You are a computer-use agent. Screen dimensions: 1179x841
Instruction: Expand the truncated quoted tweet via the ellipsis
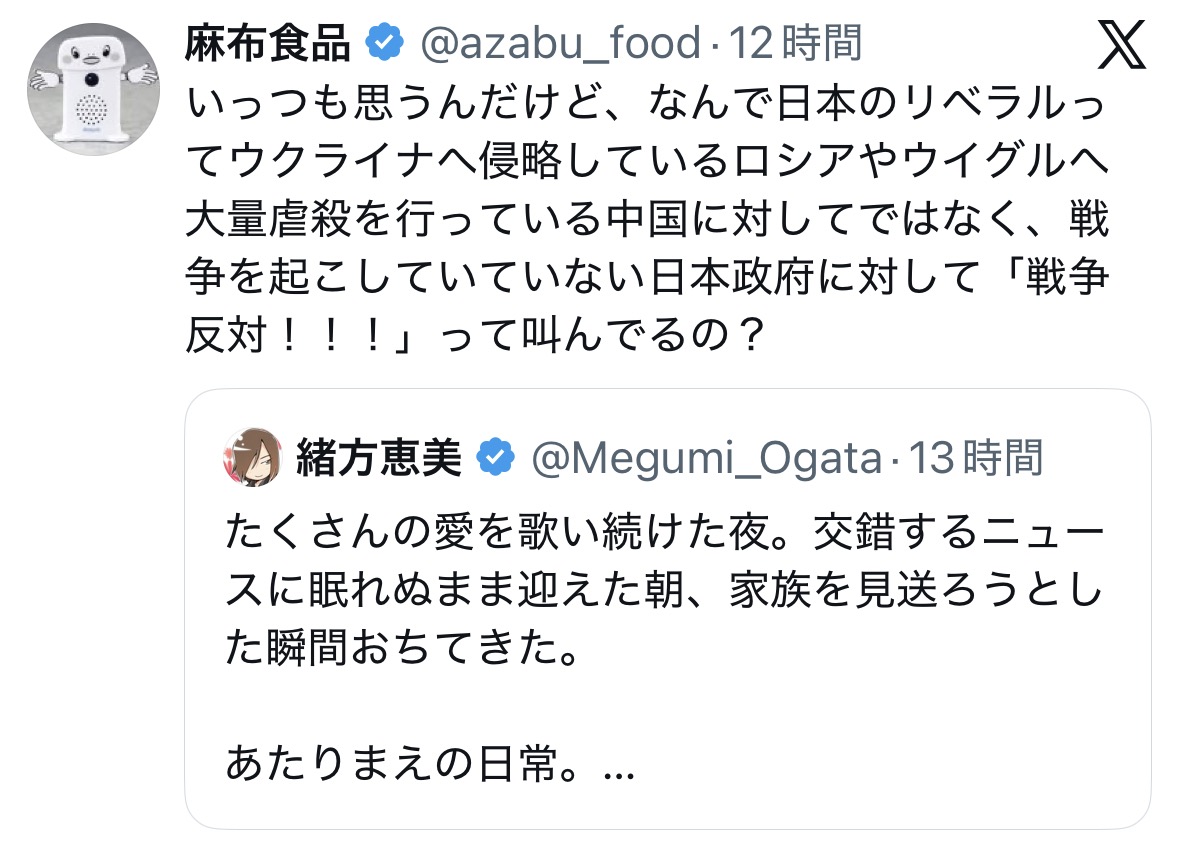coord(620,768)
